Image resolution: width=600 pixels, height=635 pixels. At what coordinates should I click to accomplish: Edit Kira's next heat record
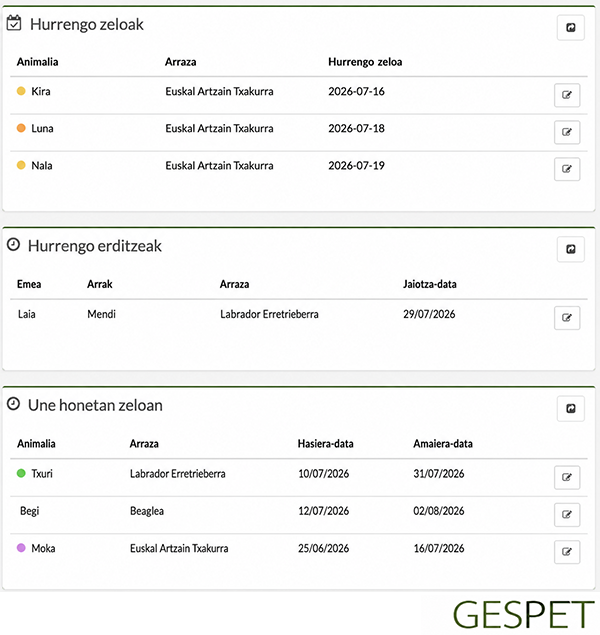(x=567, y=95)
